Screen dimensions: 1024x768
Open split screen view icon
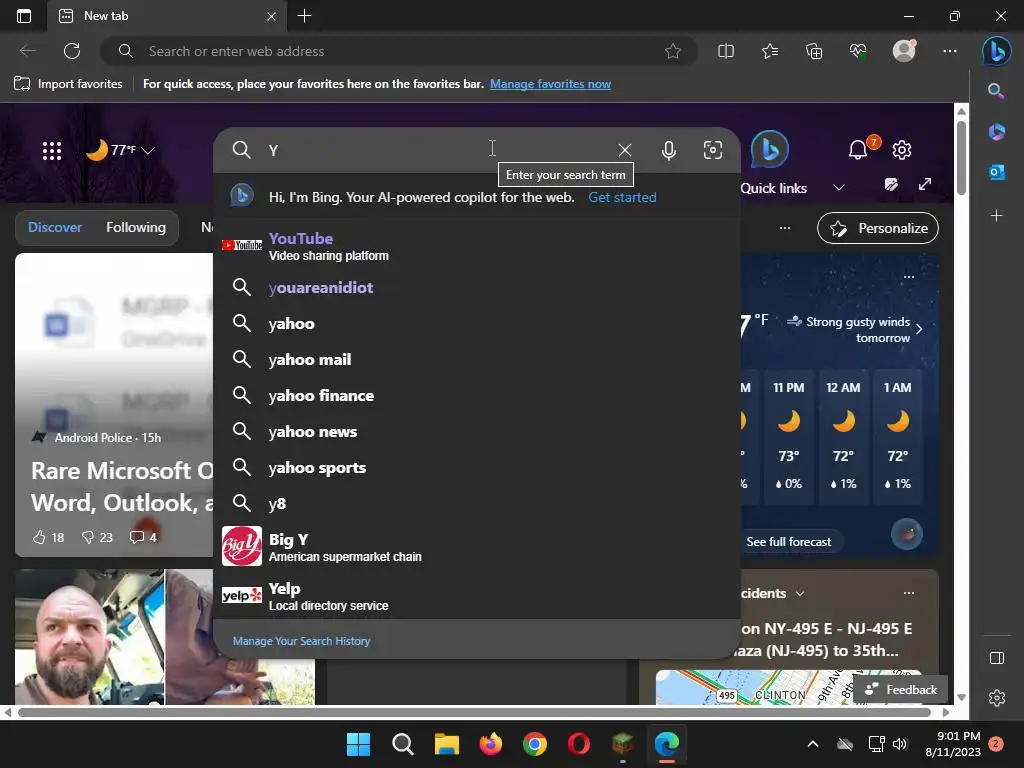click(726, 51)
